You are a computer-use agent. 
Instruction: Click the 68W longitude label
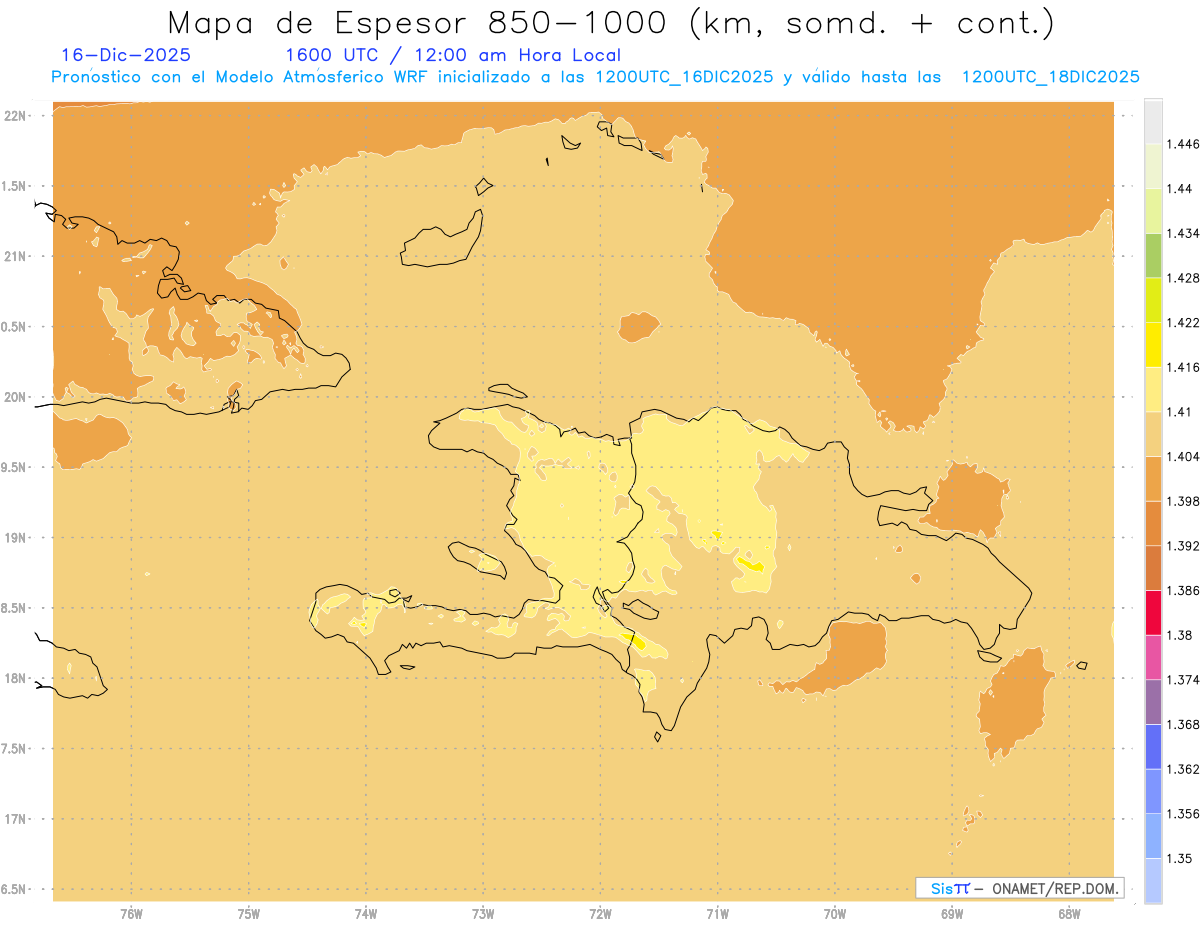point(1069,914)
